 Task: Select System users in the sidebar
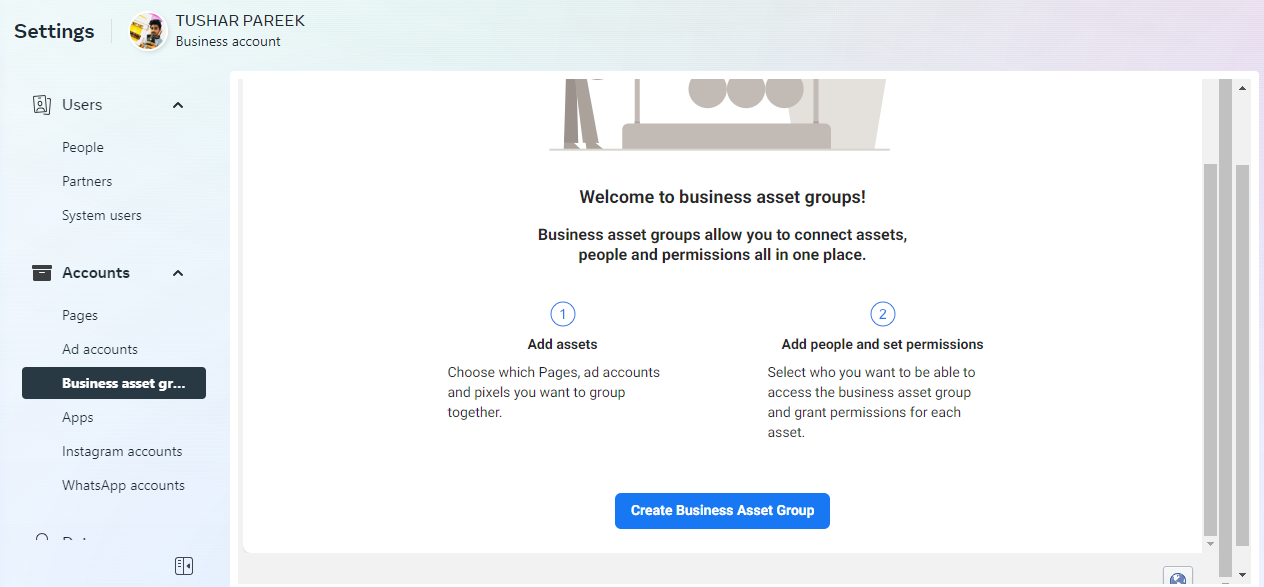[x=102, y=215]
